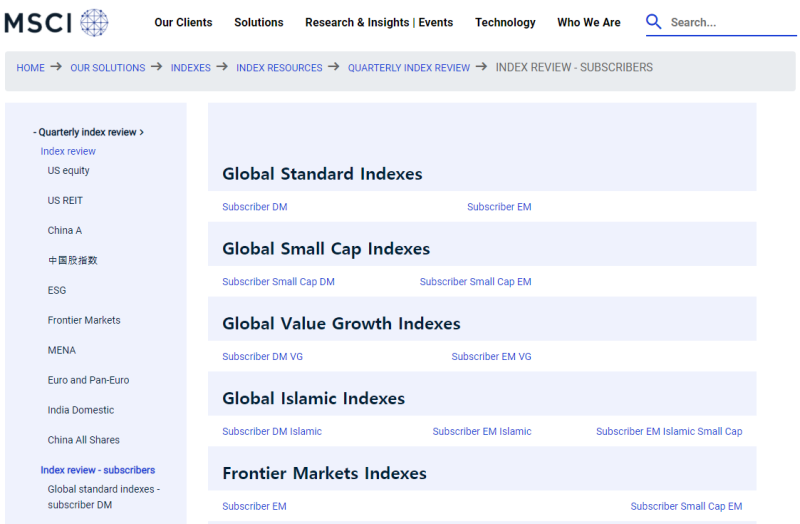Open INDEX RESOURCES breadcrumb link
The width and height of the screenshot is (800, 524).
tap(279, 68)
